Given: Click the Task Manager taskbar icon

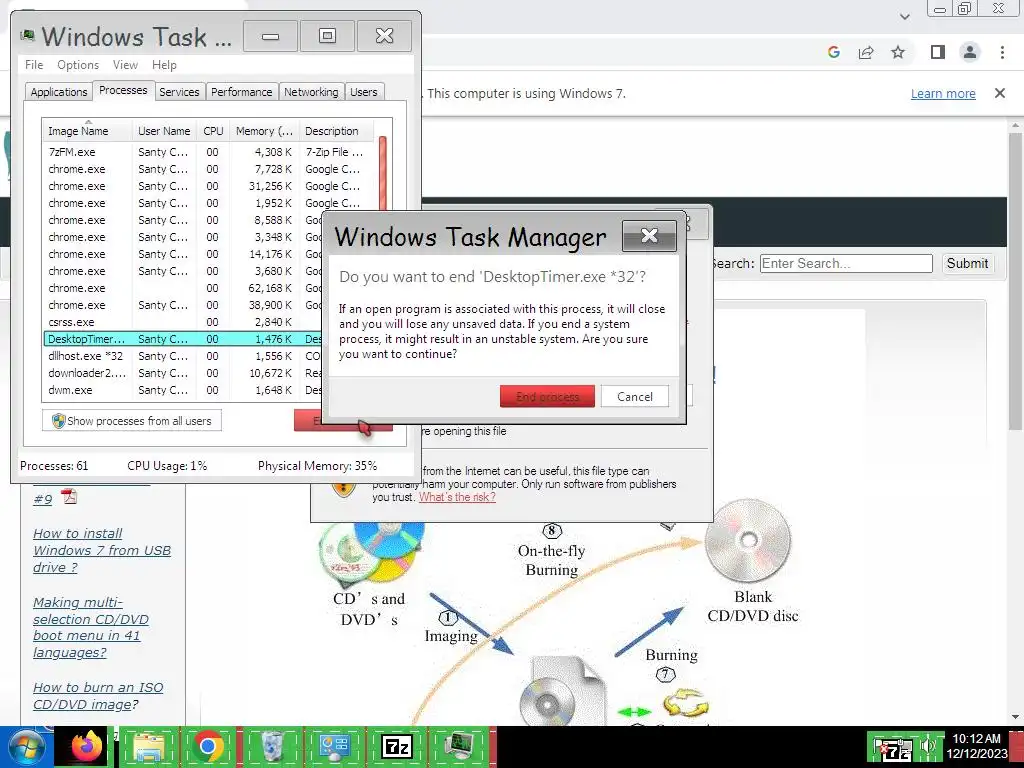Looking at the screenshot, I should tap(460, 747).
